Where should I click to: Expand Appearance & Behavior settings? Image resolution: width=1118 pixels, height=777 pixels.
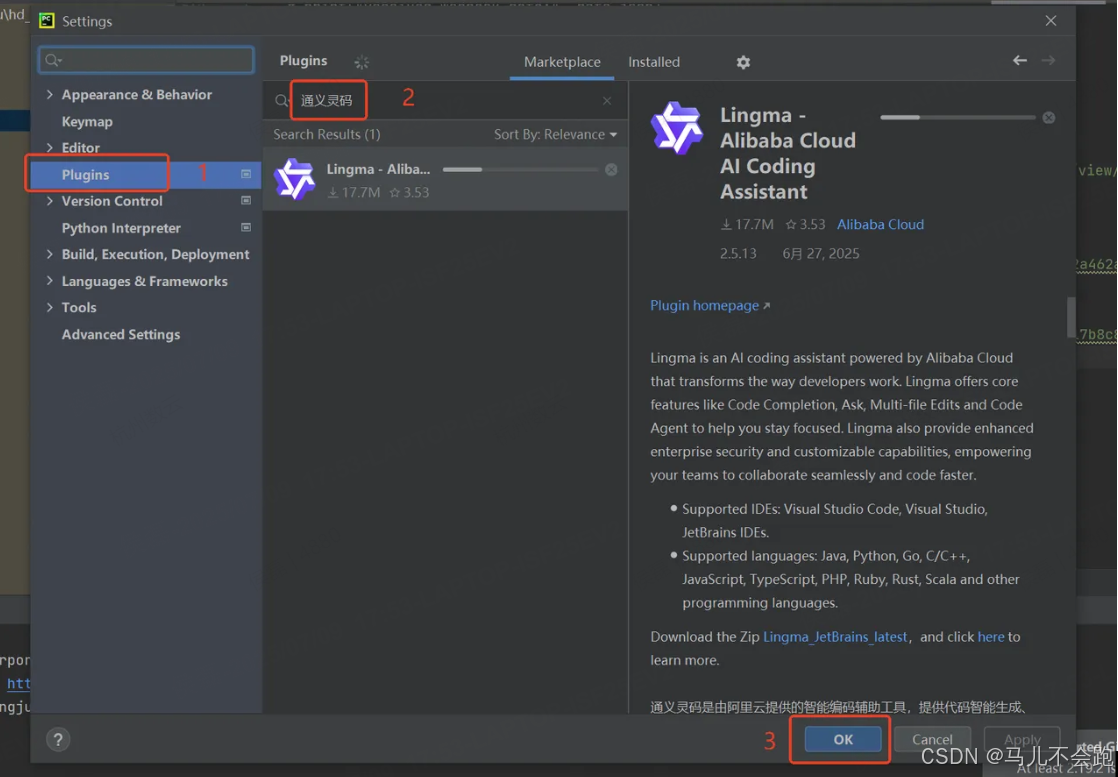click(x=49, y=94)
